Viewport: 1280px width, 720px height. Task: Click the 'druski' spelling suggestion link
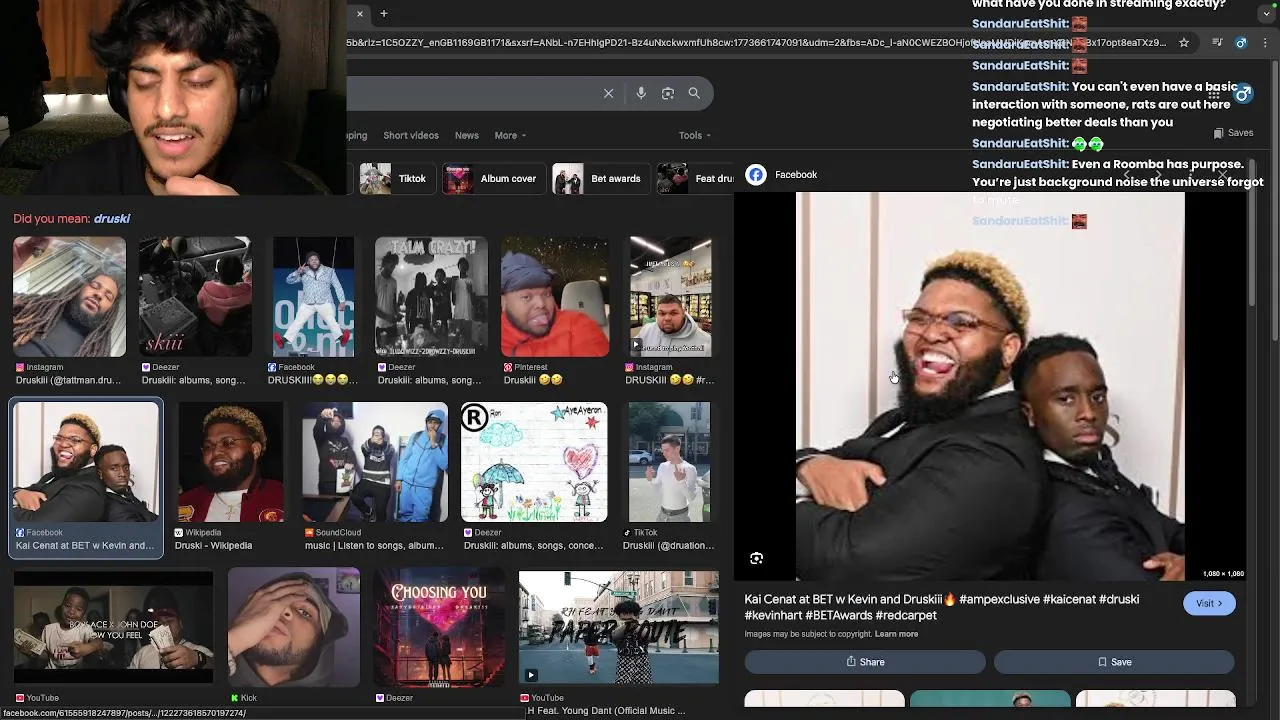pos(112,218)
